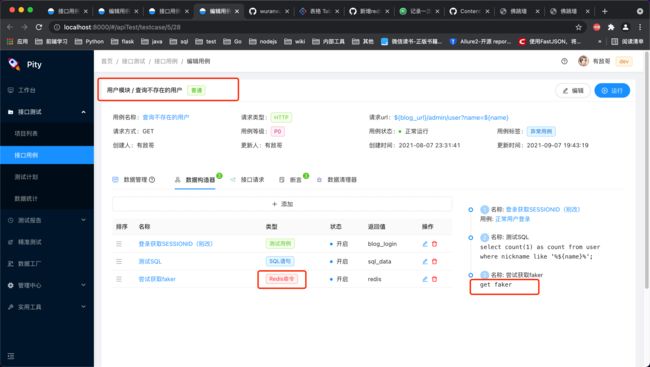Bookmark this page with the star icon
Screen dimensions: 650x367
coord(578,27)
